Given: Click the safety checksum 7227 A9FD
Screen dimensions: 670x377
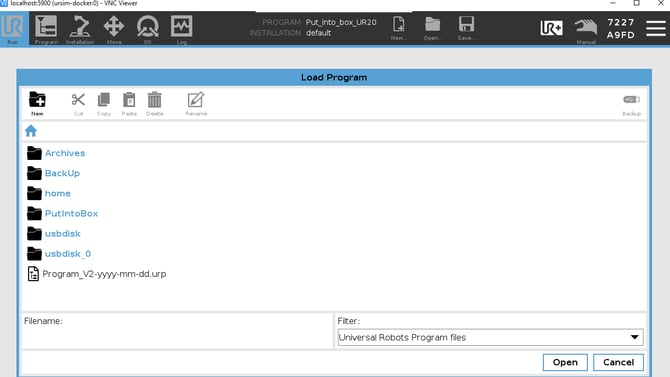Looking at the screenshot, I should 621,29.
